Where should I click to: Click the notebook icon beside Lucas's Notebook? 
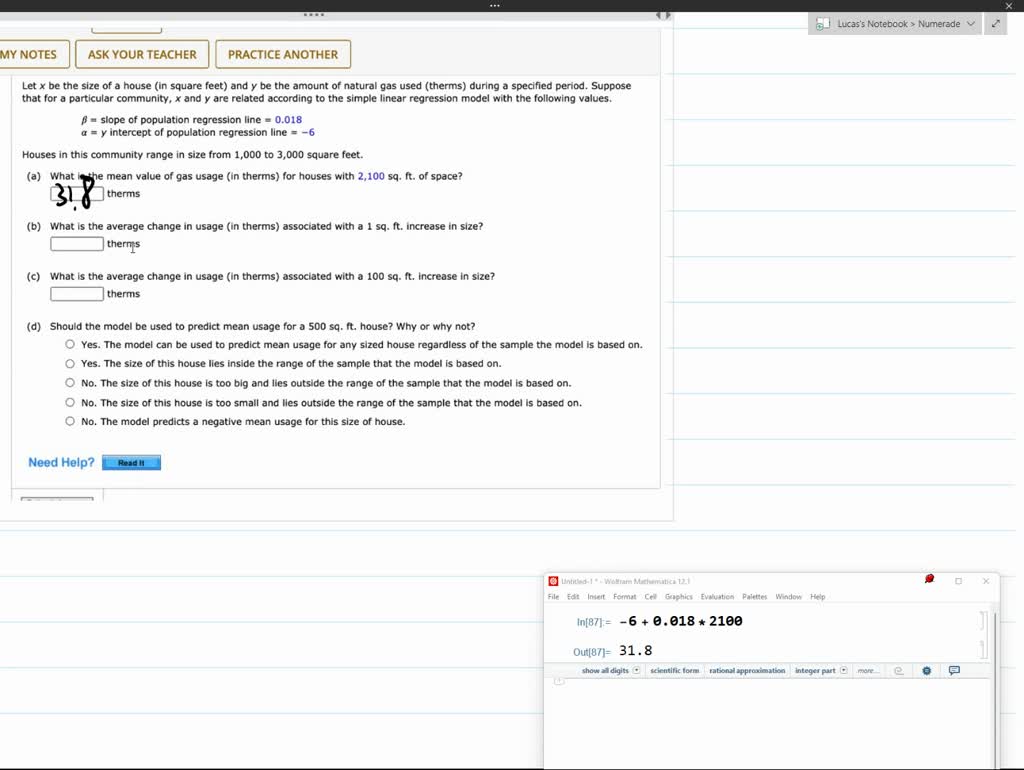[822, 24]
